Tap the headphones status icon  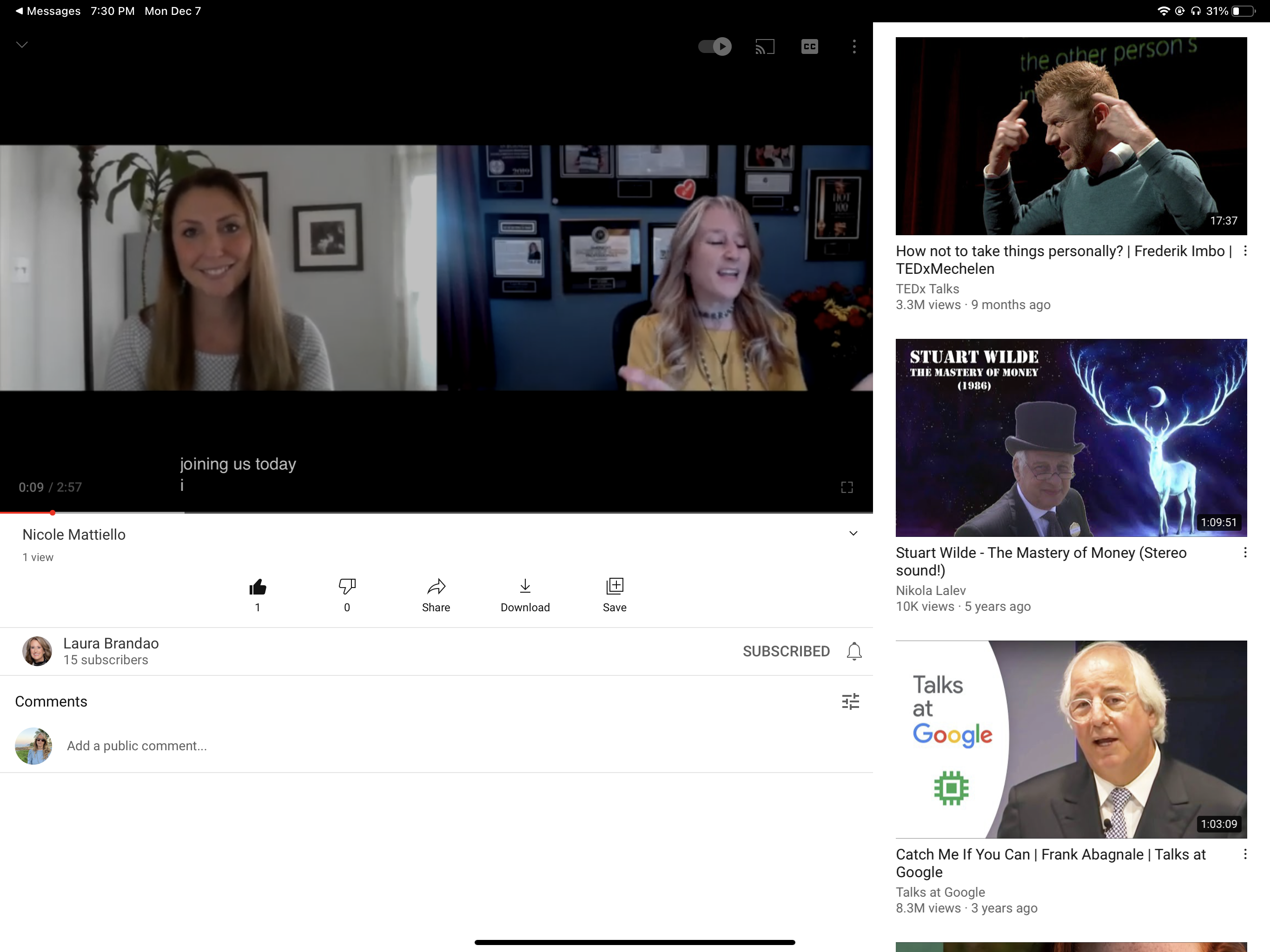(x=1195, y=11)
